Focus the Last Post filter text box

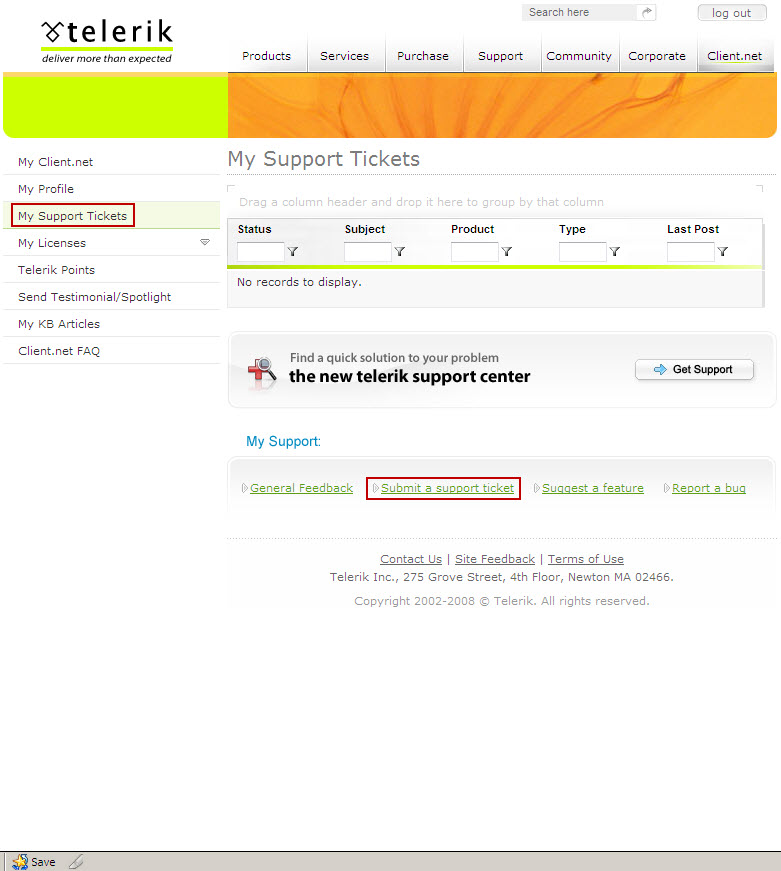click(690, 252)
